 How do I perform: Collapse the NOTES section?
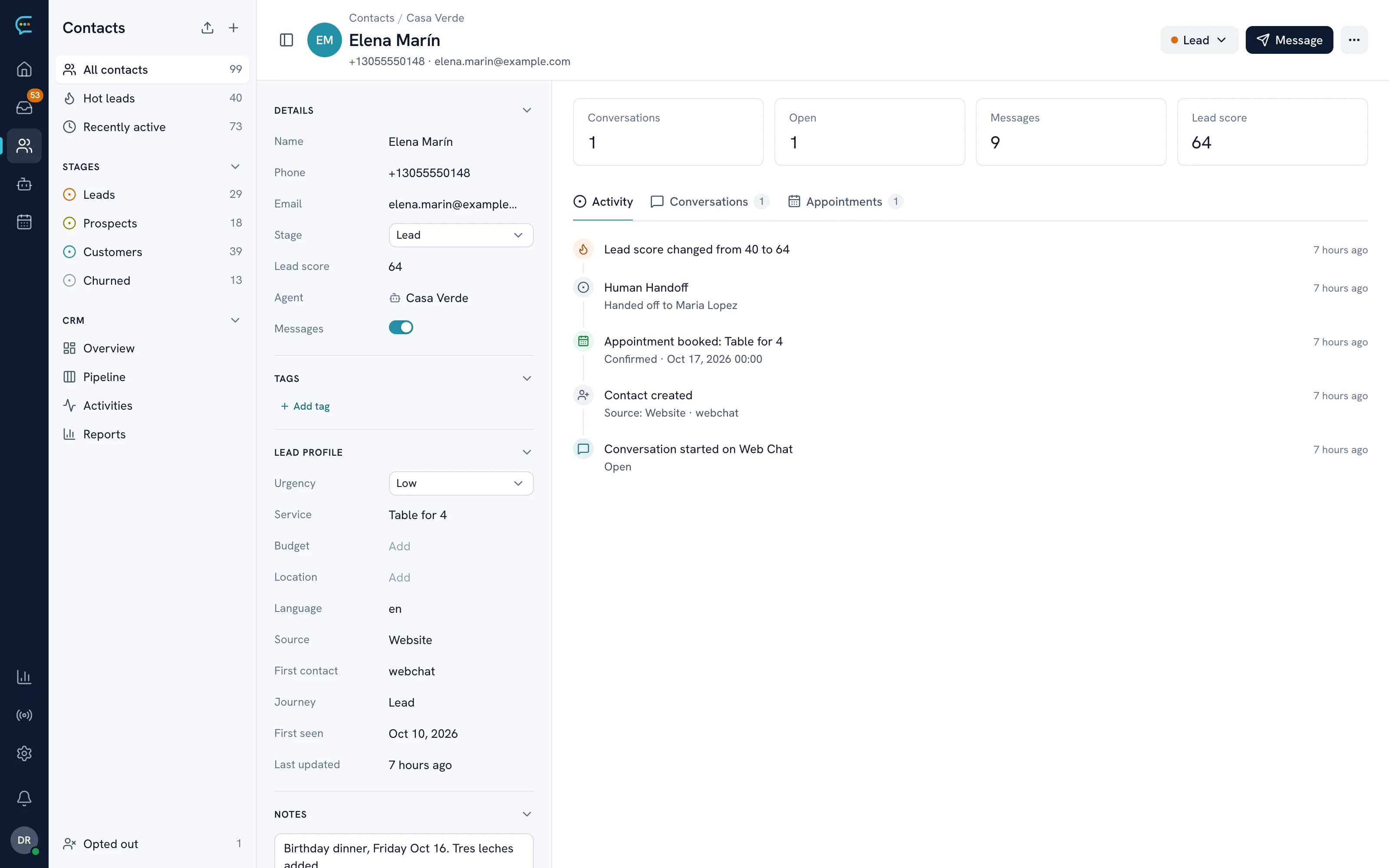pyautogui.click(x=527, y=814)
